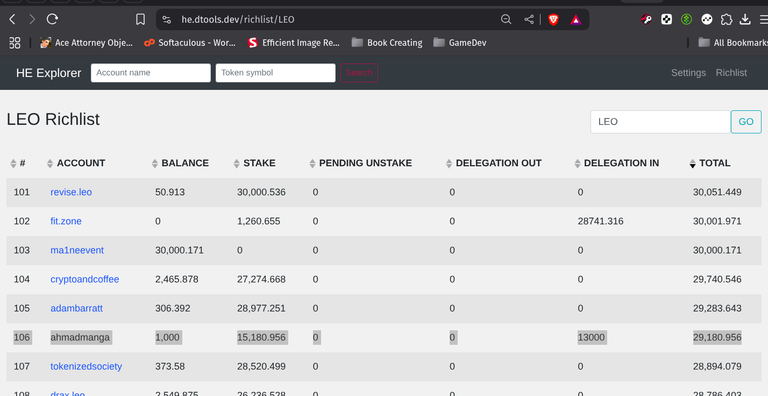Image resolution: width=768 pixels, height=396 pixels.
Task: Open Brave Shields lion icon
Action: click(553, 20)
